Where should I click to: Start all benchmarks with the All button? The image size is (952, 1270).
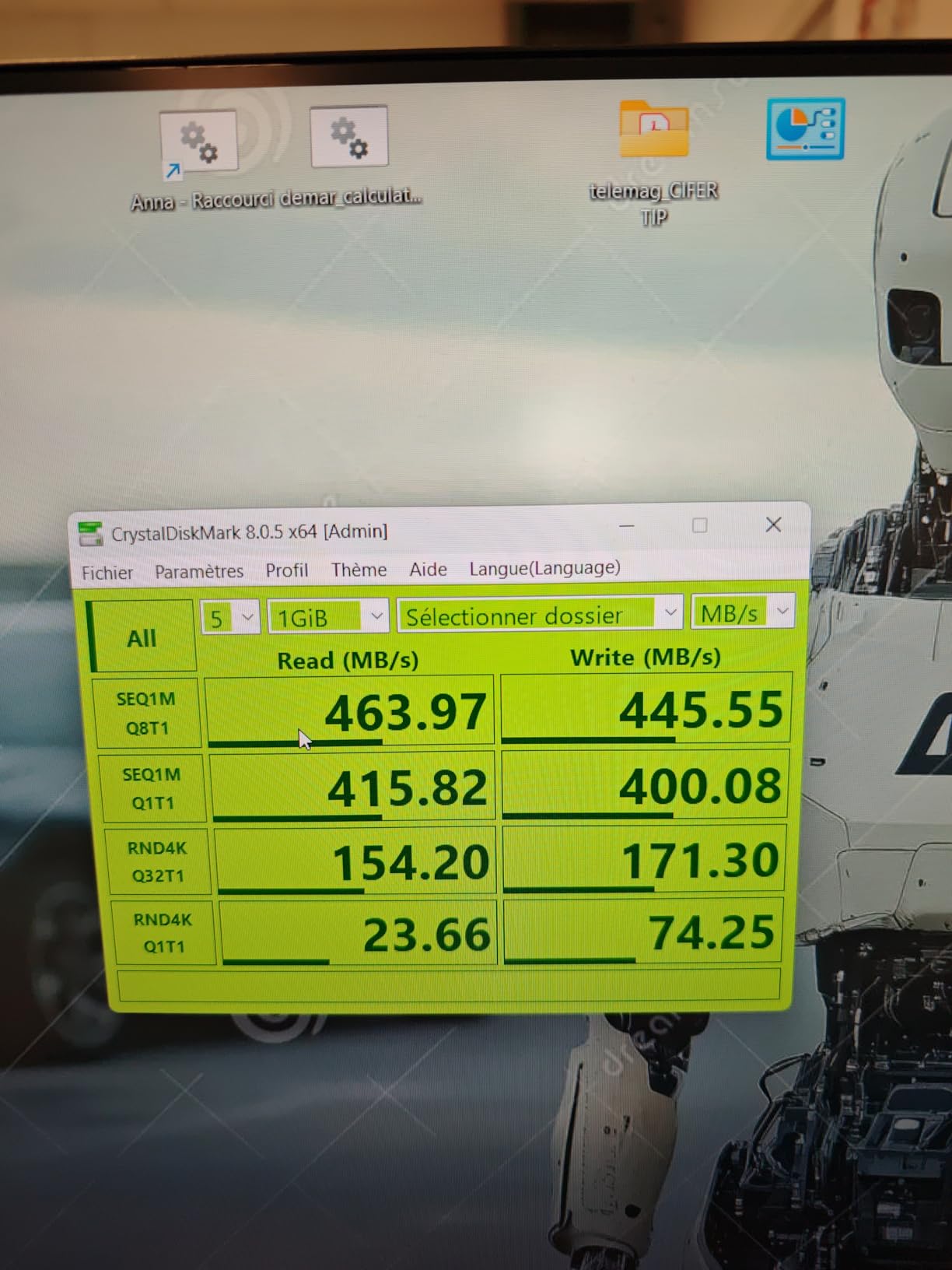point(142,637)
